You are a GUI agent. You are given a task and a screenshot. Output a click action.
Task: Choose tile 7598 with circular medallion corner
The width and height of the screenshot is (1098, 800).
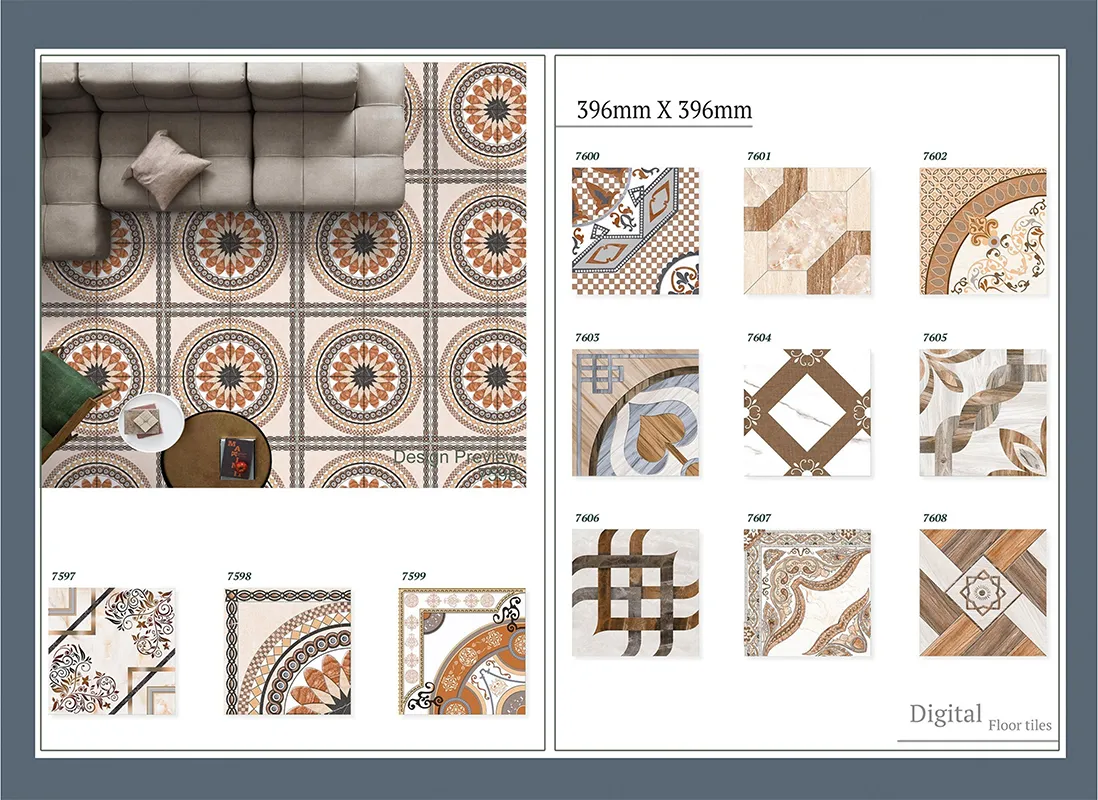pyautogui.click(x=288, y=651)
